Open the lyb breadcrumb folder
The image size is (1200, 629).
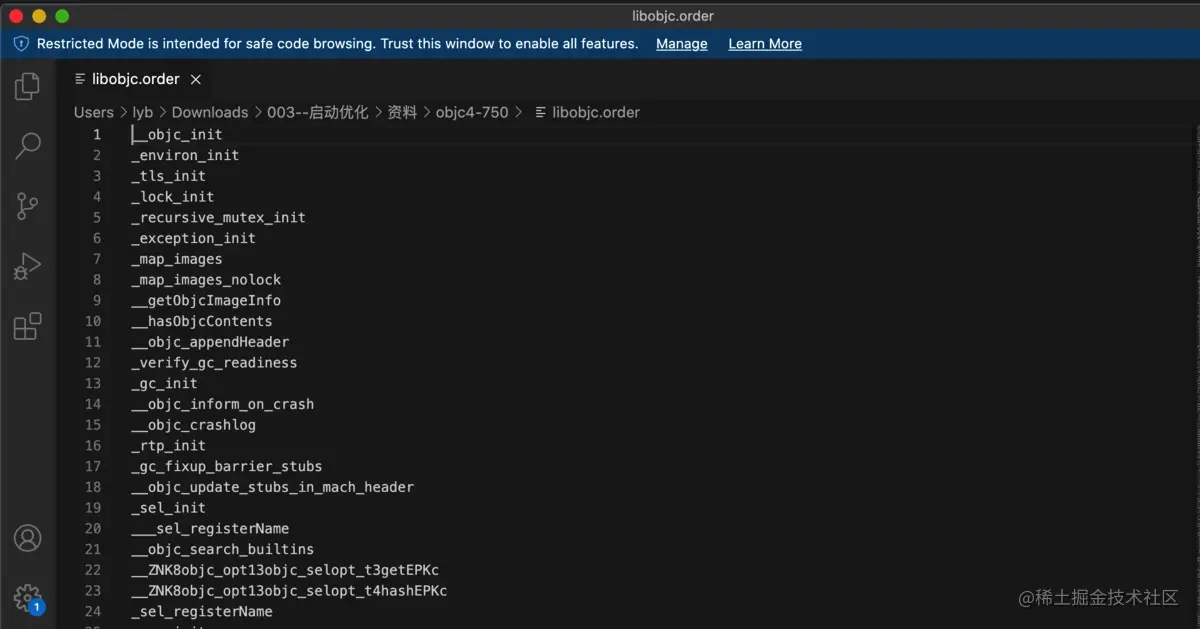[142, 113]
